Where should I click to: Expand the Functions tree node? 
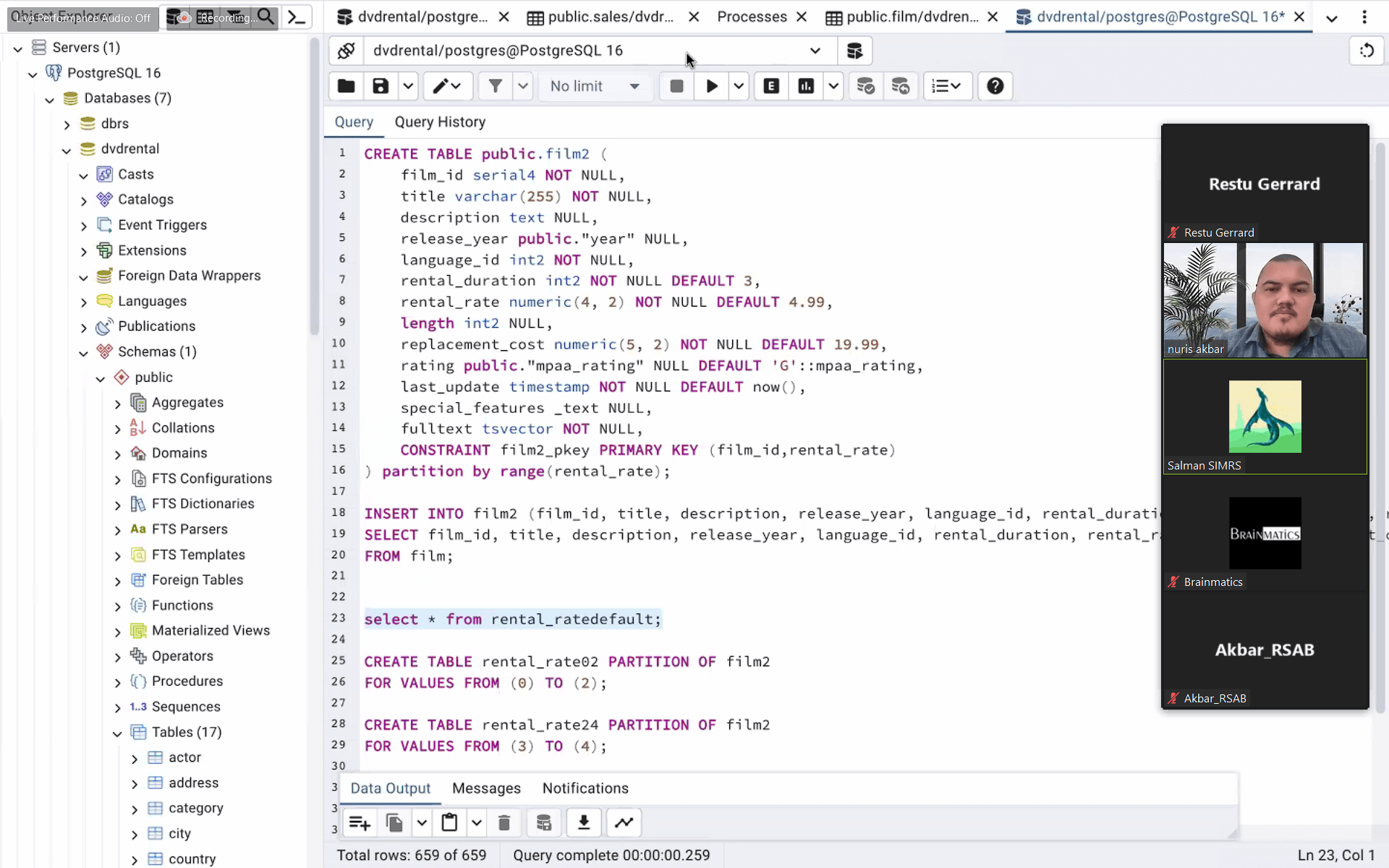coord(117,606)
